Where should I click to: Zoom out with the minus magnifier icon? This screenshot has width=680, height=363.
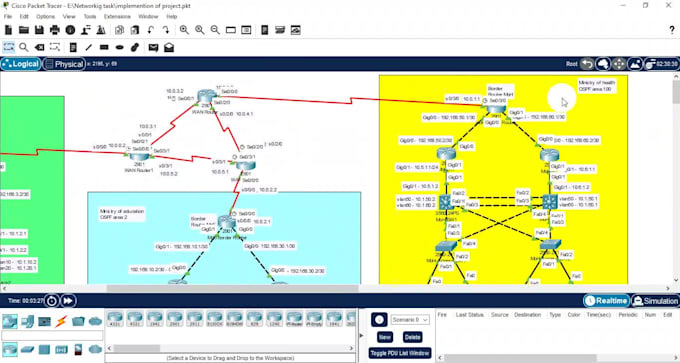point(215,30)
